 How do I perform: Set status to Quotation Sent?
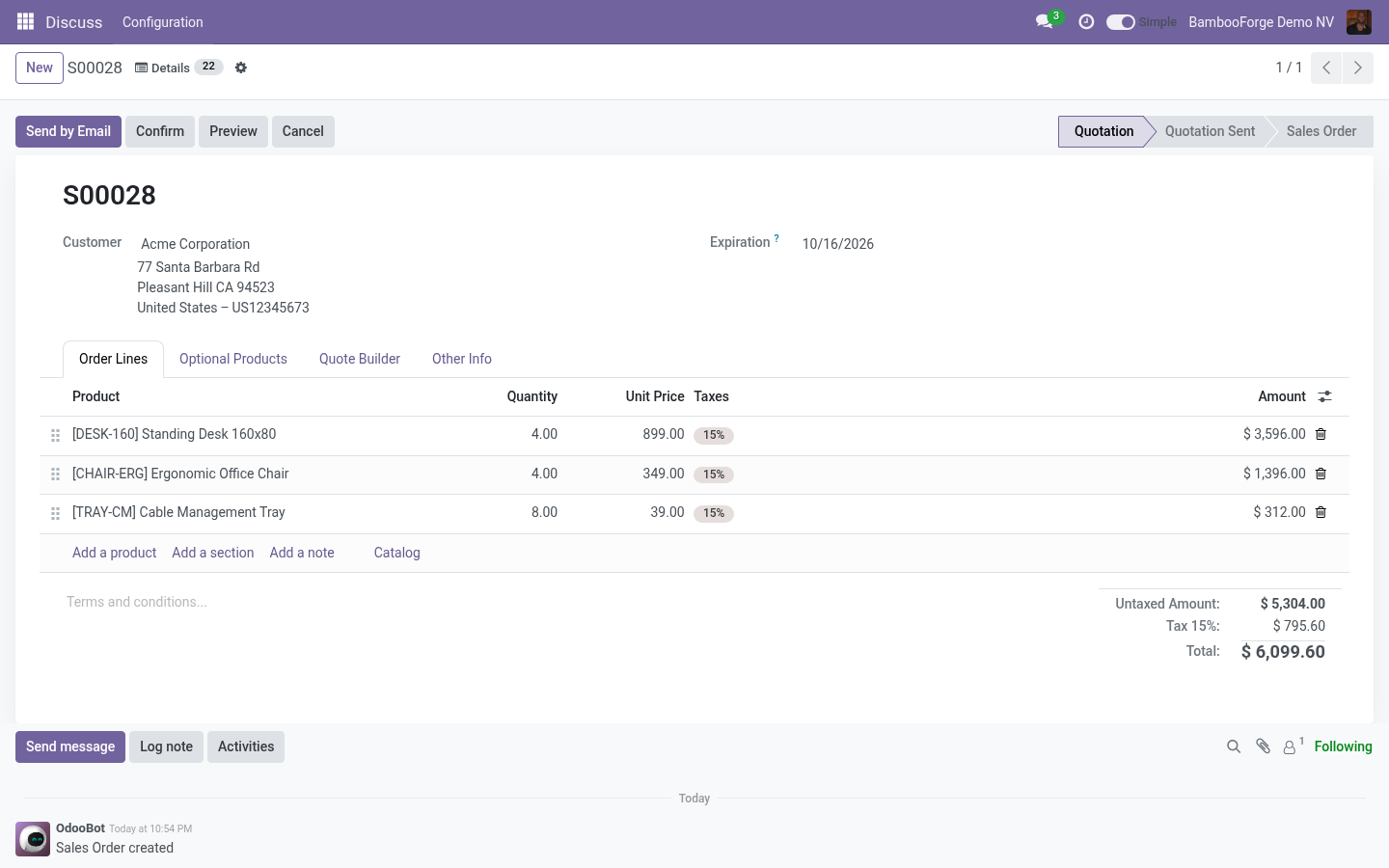coord(1210,131)
